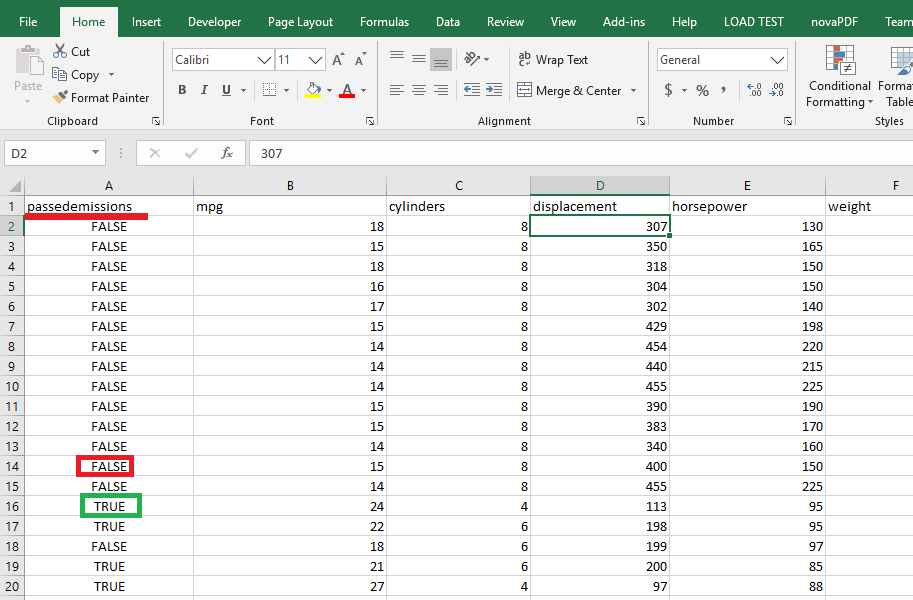
Task: Toggle Italic formatting
Action: [205, 91]
